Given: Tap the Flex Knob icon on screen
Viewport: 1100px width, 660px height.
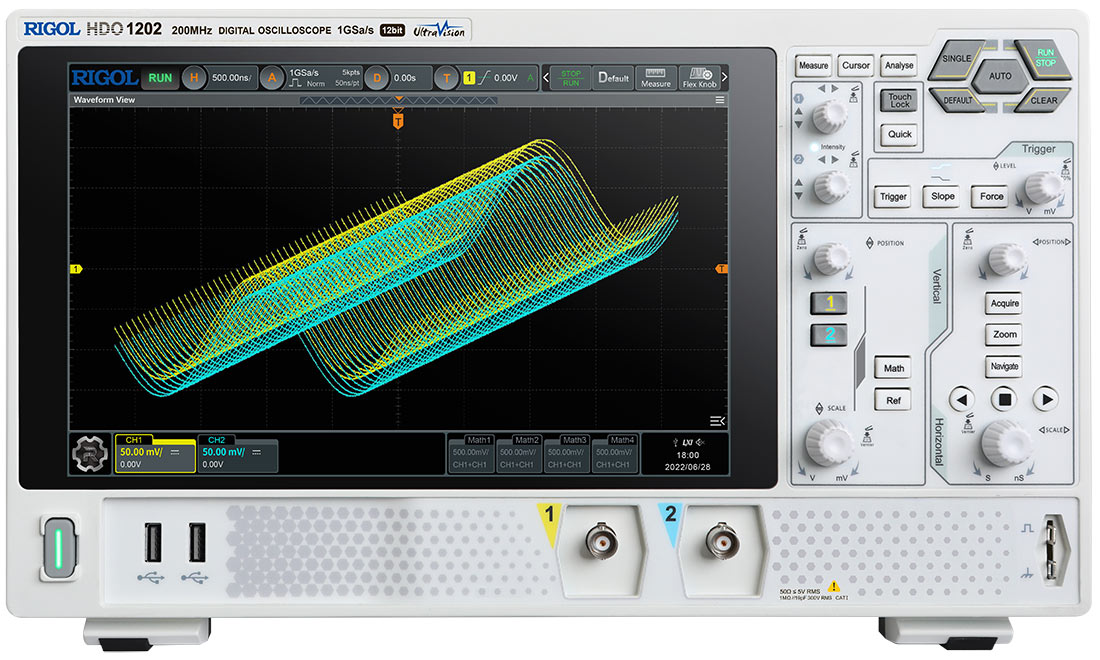Looking at the screenshot, I should tap(699, 78).
